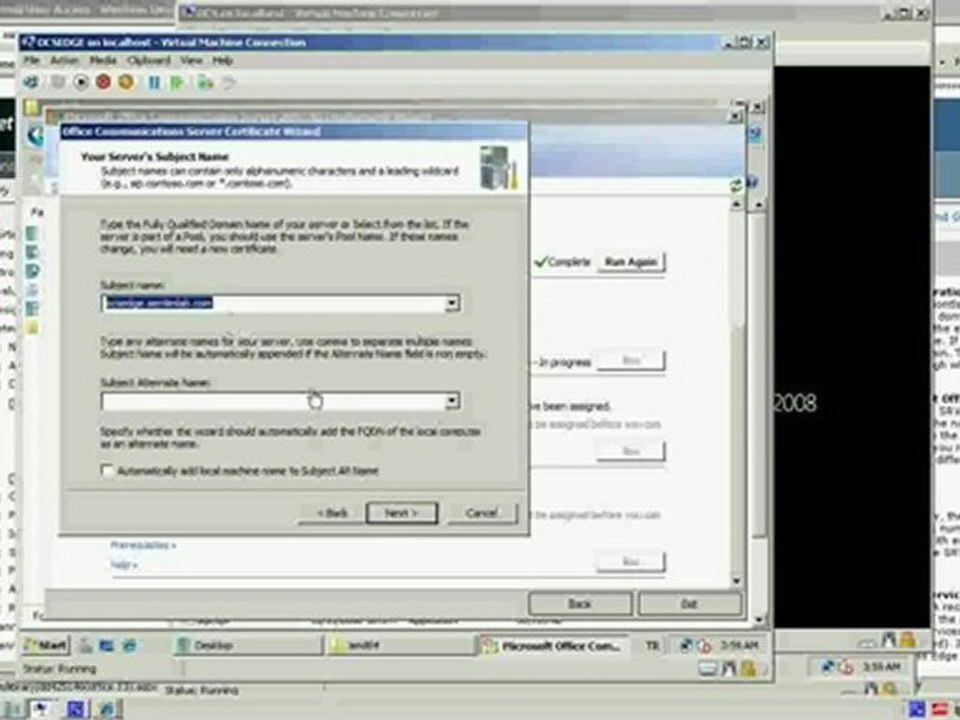Click the Revert toolbar icon
Image resolution: width=960 pixels, height=720 pixels.
[x=228, y=82]
